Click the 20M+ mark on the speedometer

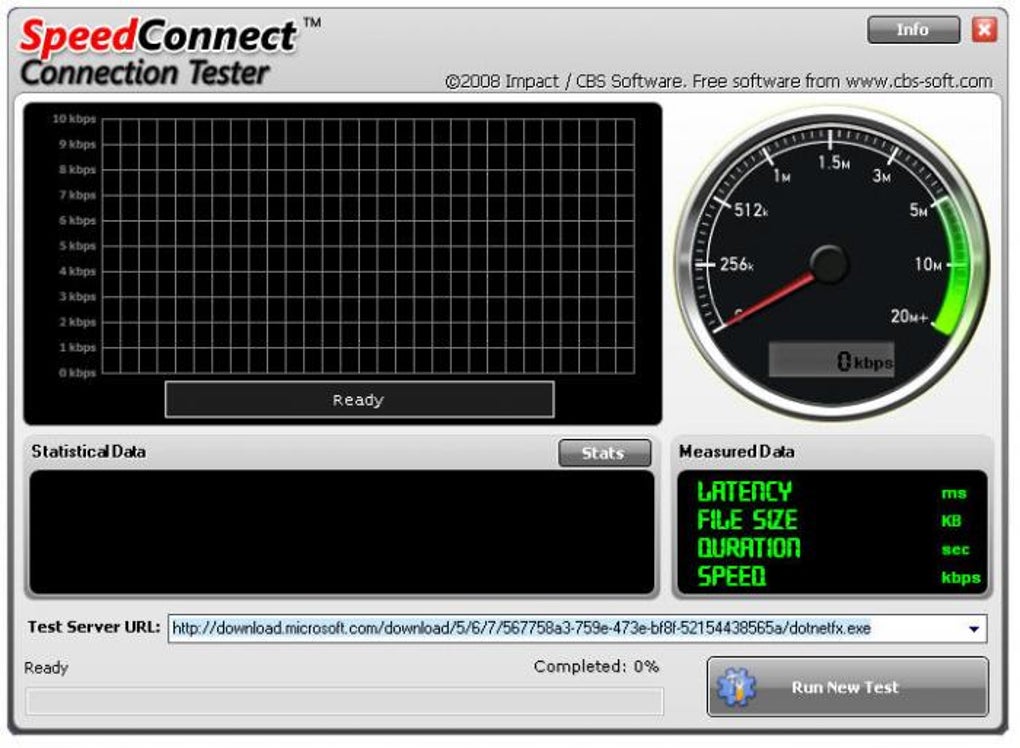[x=909, y=317]
